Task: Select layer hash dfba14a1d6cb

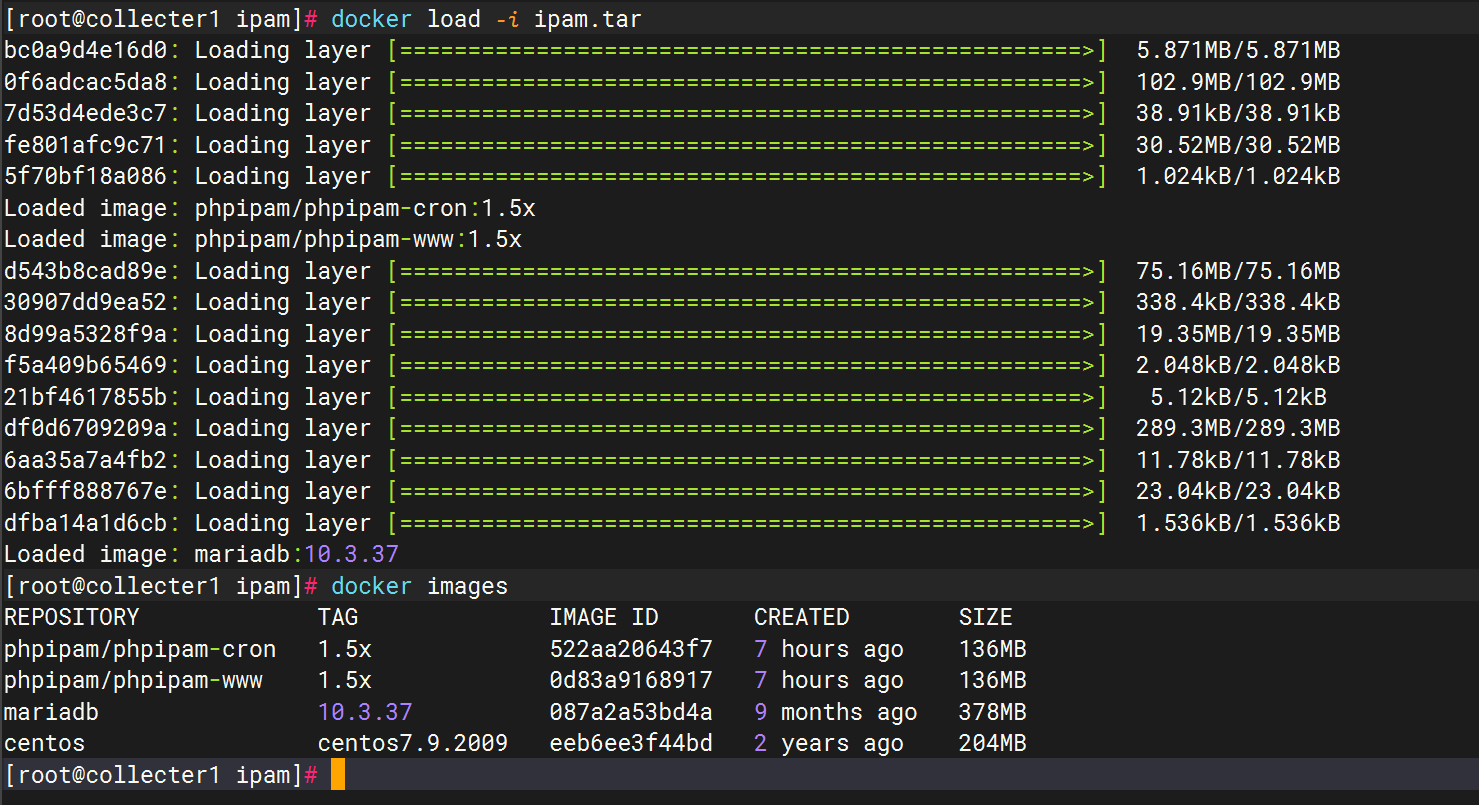Action: [86, 523]
